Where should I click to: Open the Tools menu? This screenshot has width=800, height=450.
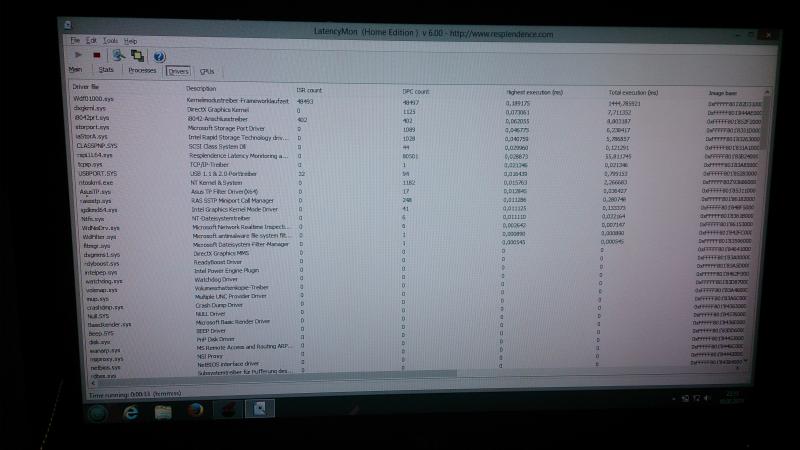pyautogui.click(x=110, y=40)
